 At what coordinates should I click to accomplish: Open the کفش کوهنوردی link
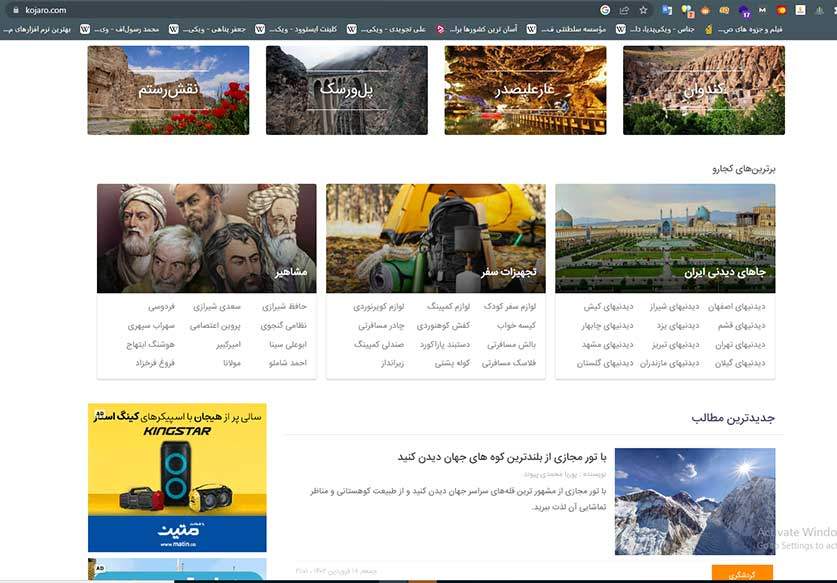click(x=443, y=325)
